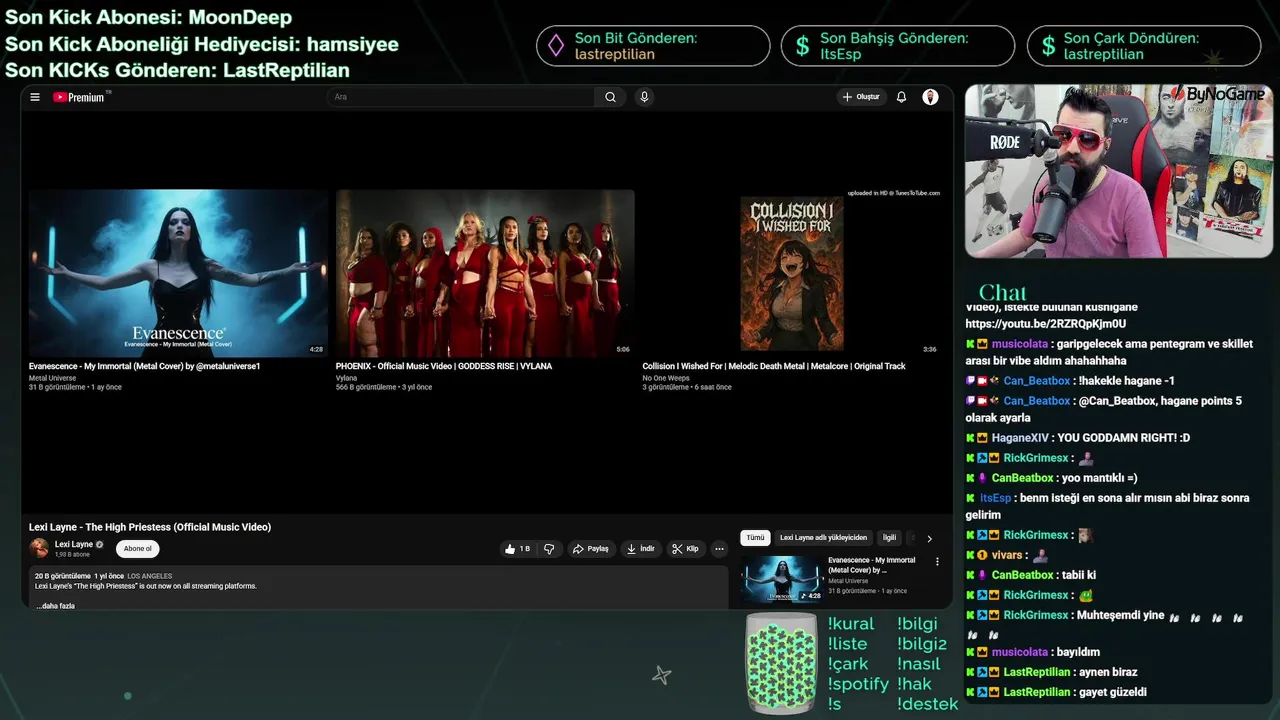Viewport: 1280px width, 720px height.
Task: Click the '!çark' command text
Action: [848, 664]
